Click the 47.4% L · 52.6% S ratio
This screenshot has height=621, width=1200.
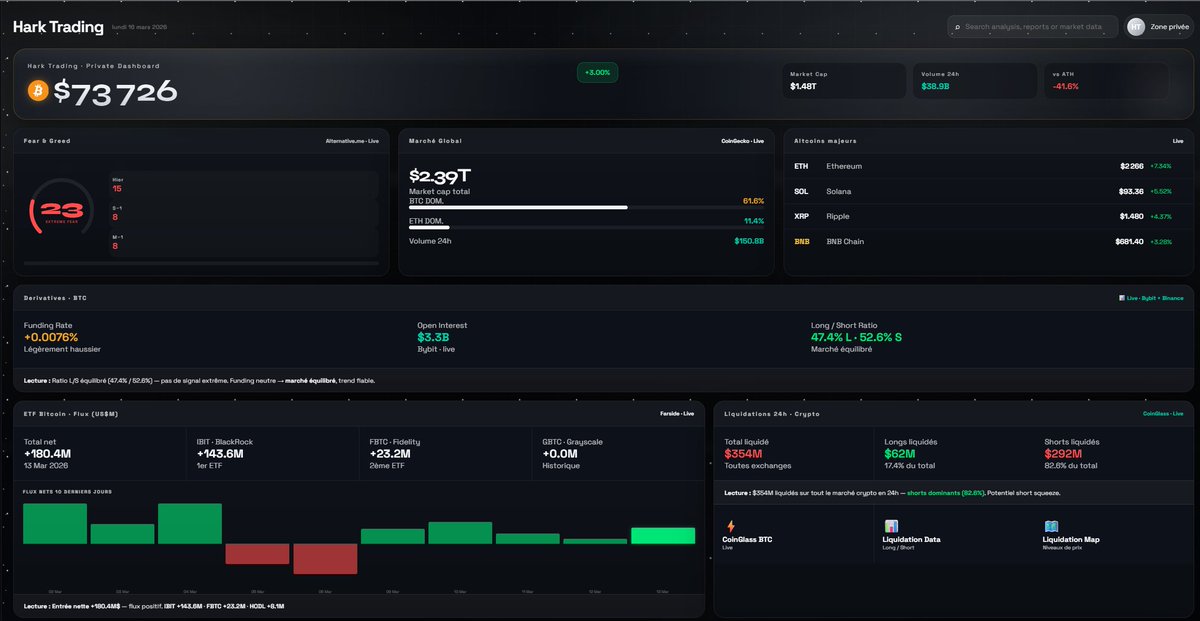(x=856, y=337)
